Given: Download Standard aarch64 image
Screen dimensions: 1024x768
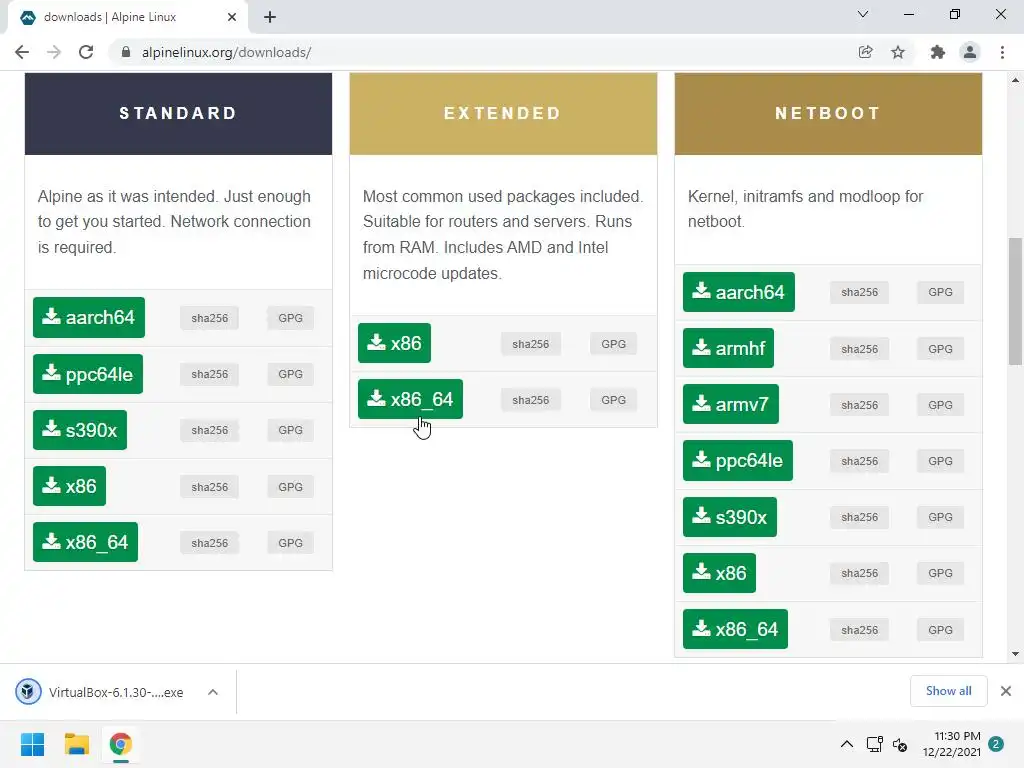Looking at the screenshot, I should click(89, 317).
